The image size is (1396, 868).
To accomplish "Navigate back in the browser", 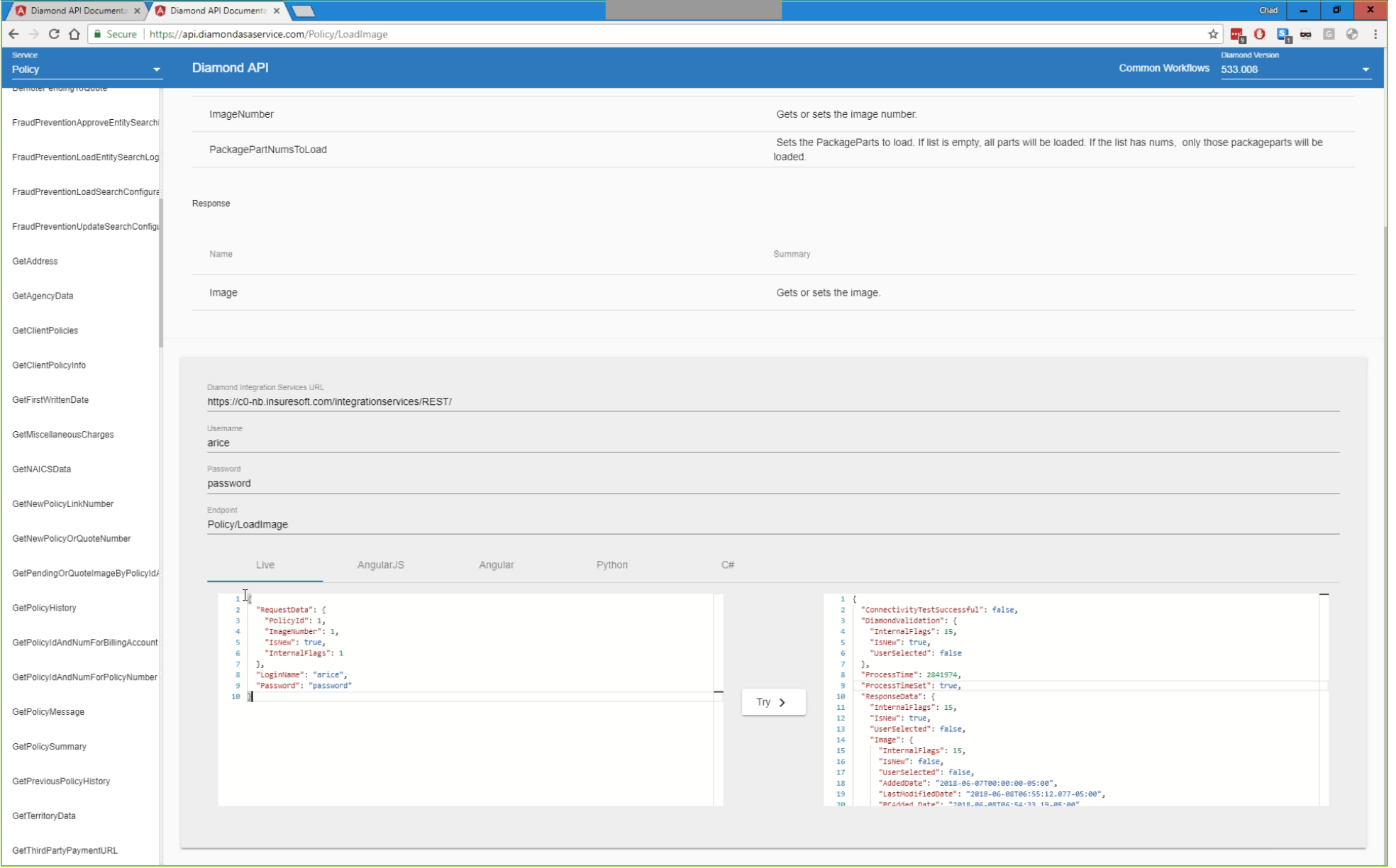I will coord(13,34).
